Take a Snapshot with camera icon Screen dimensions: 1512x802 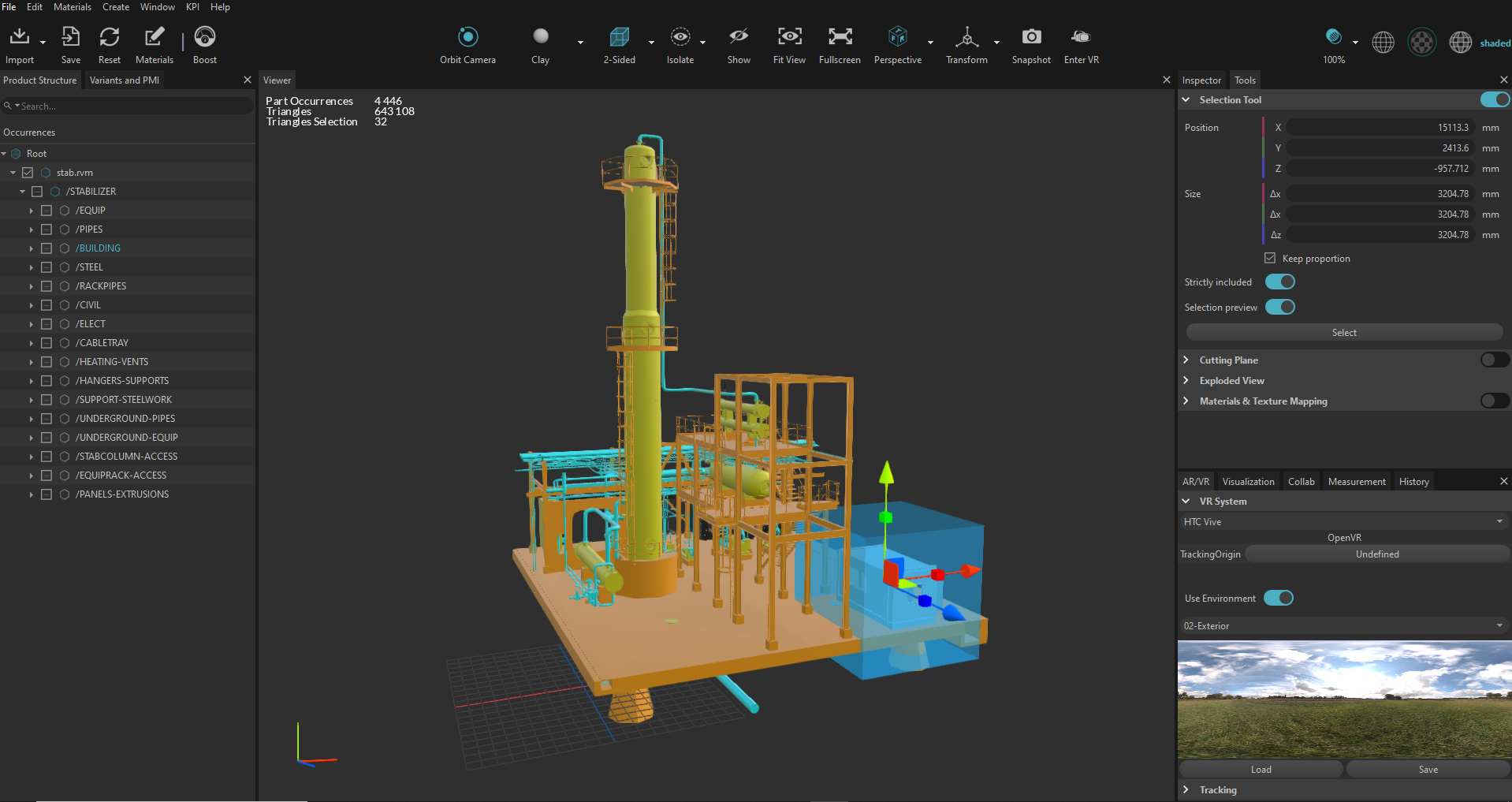[x=1031, y=37]
